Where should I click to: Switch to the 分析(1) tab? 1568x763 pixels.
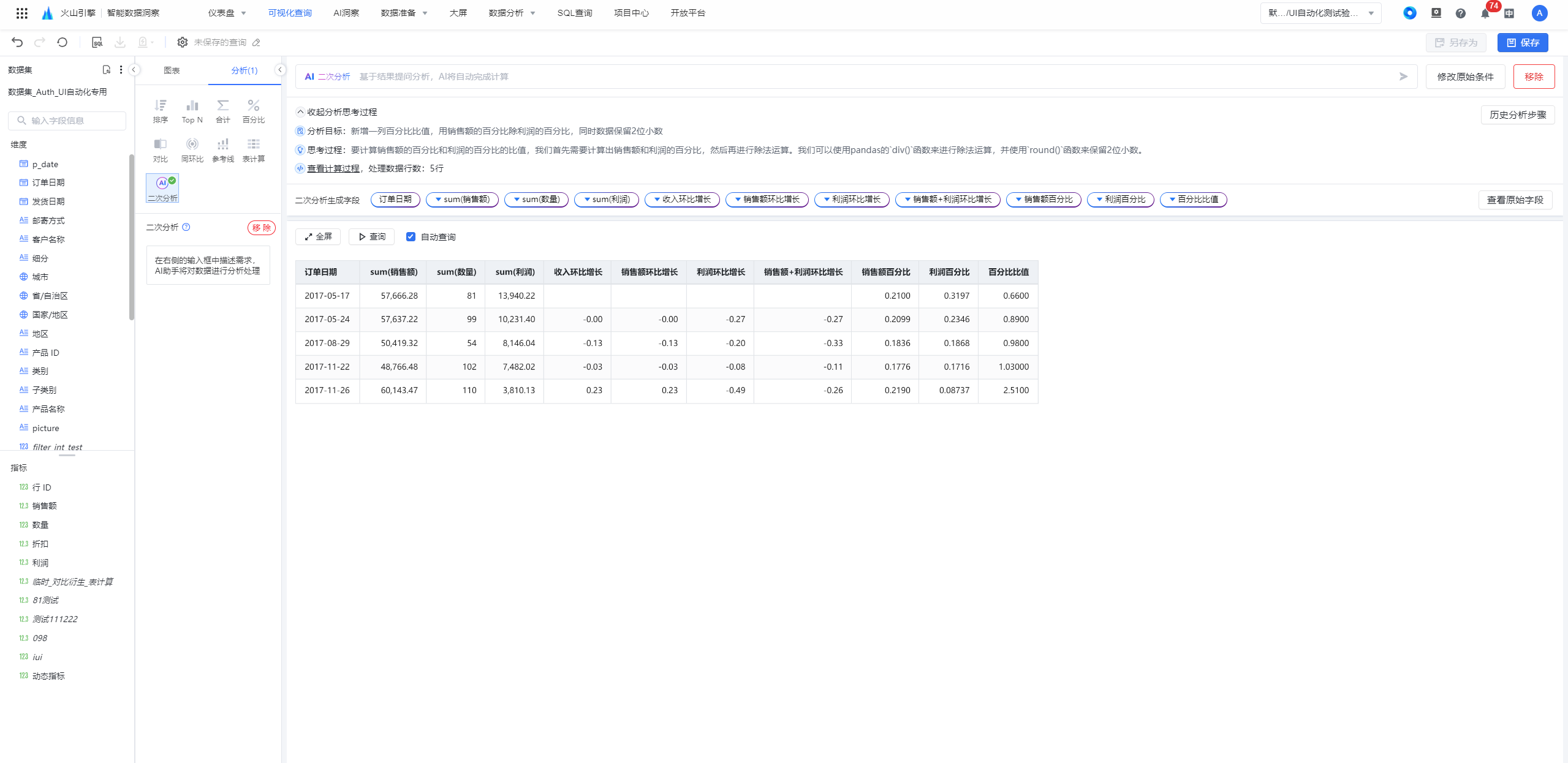(x=244, y=70)
